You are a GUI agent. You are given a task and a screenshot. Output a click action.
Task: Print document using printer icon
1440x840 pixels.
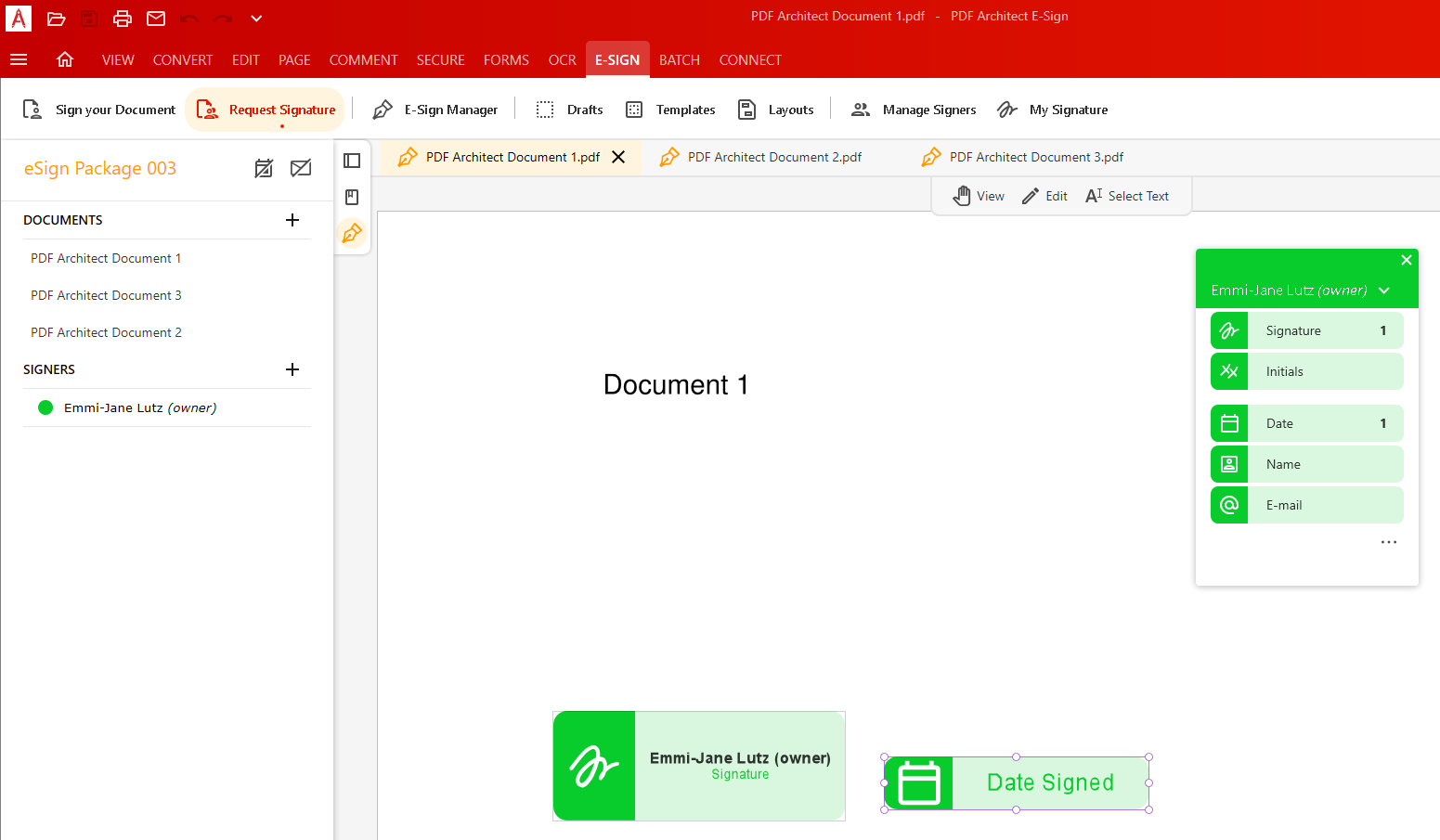[x=123, y=19]
